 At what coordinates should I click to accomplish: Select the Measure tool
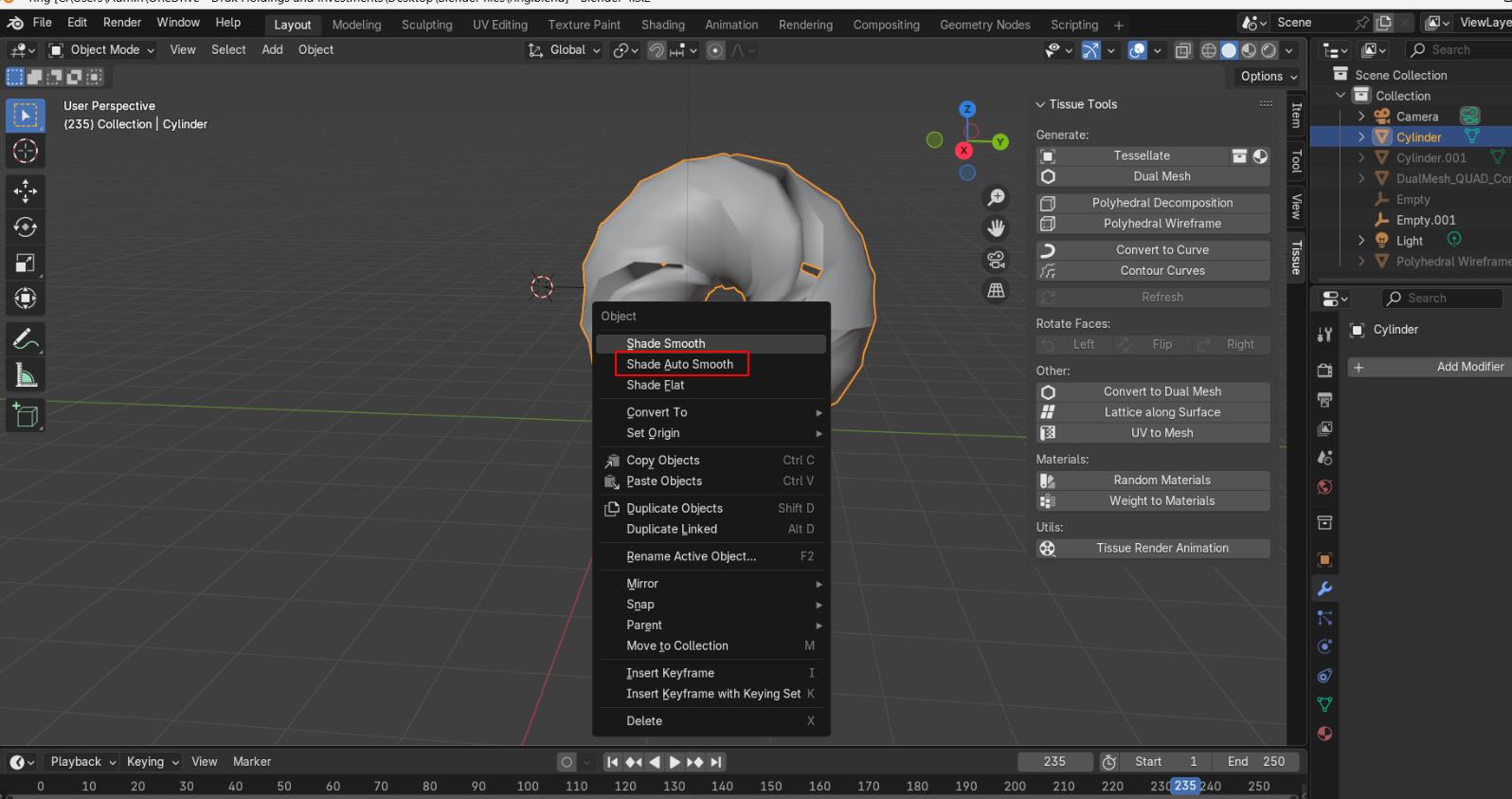coord(26,375)
